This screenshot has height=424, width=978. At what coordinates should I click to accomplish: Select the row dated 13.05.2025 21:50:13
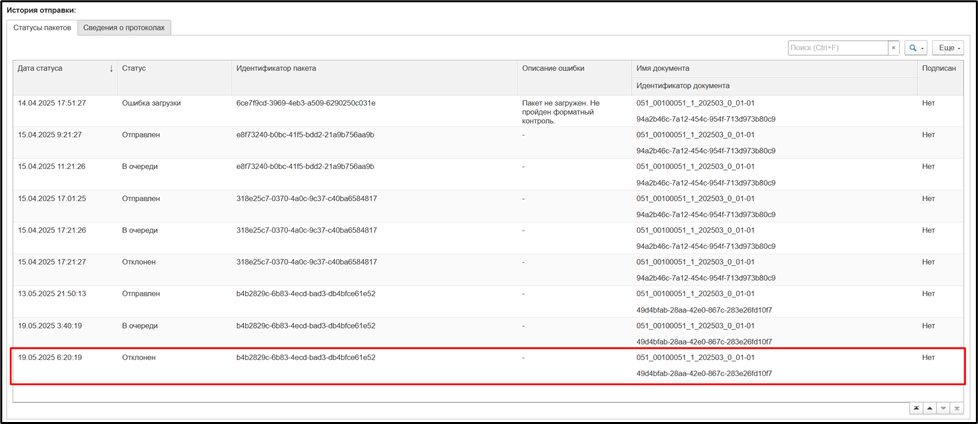pos(489,302)
